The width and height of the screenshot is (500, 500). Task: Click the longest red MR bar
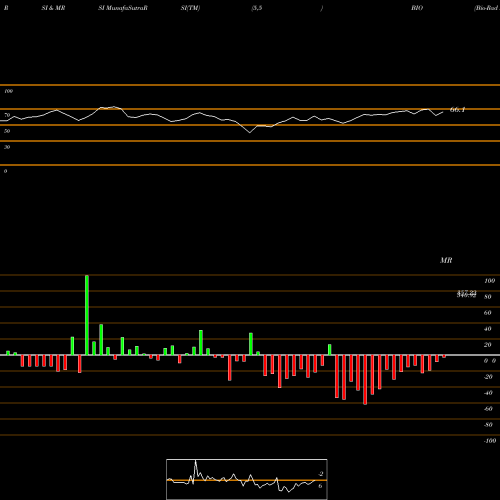pyautogui.click(x=365, y=380)
